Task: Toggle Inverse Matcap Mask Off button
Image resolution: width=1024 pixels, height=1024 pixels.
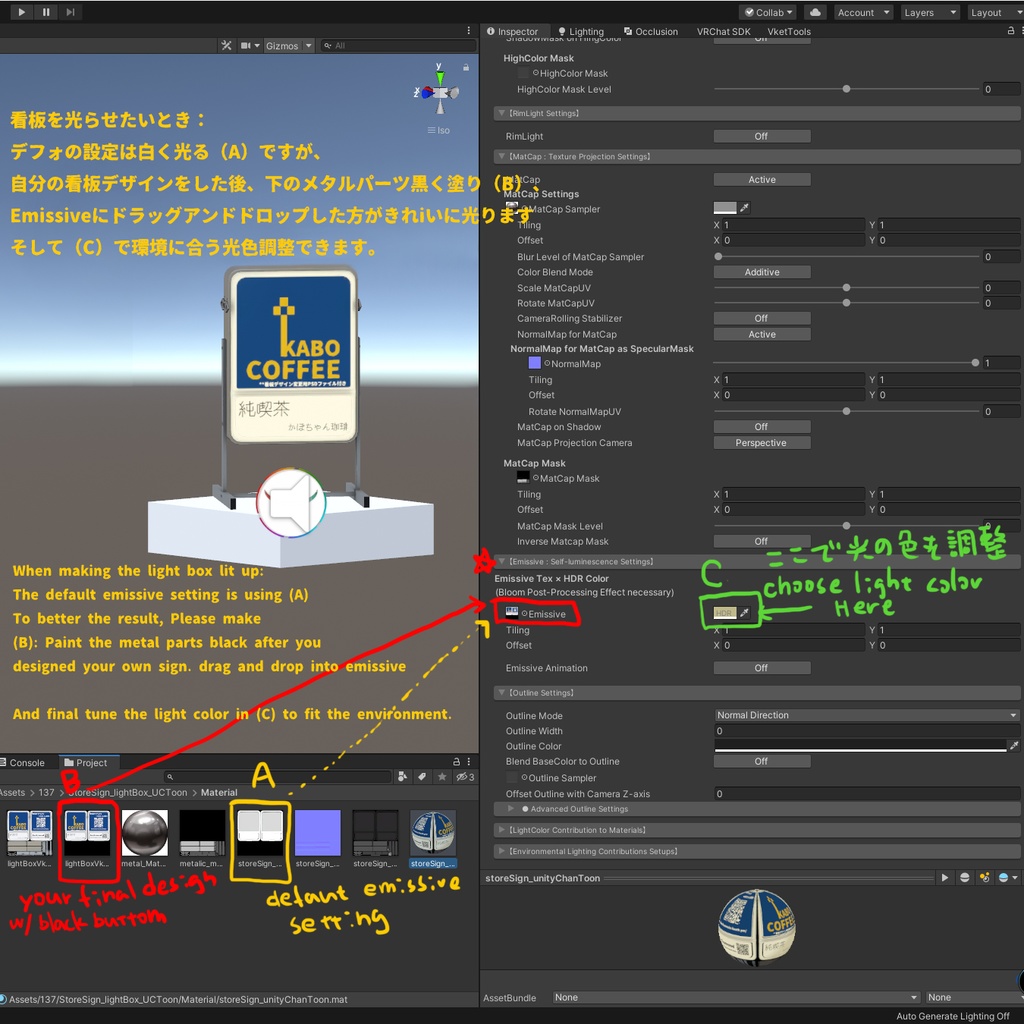Action: coord(761,541)
